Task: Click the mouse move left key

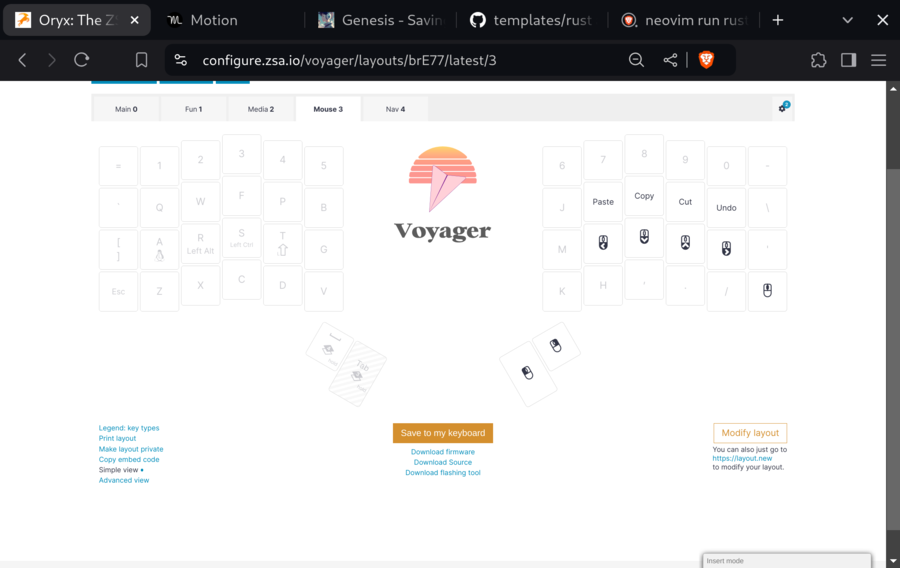Action: 603,243
